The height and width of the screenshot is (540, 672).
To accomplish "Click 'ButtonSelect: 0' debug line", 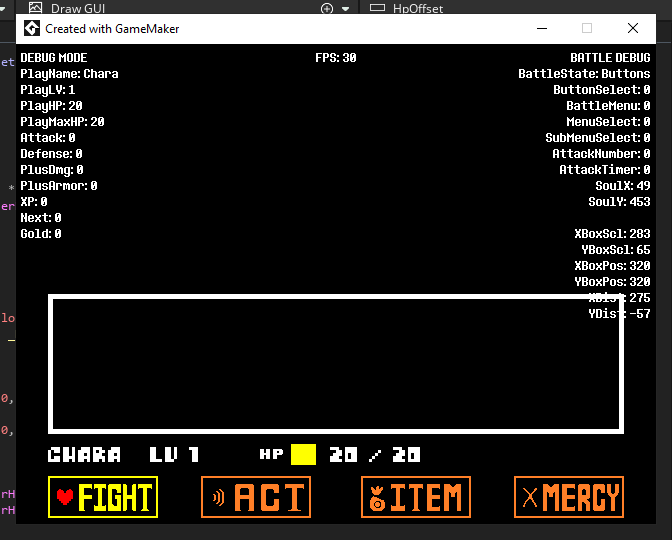I will (602, 90).
